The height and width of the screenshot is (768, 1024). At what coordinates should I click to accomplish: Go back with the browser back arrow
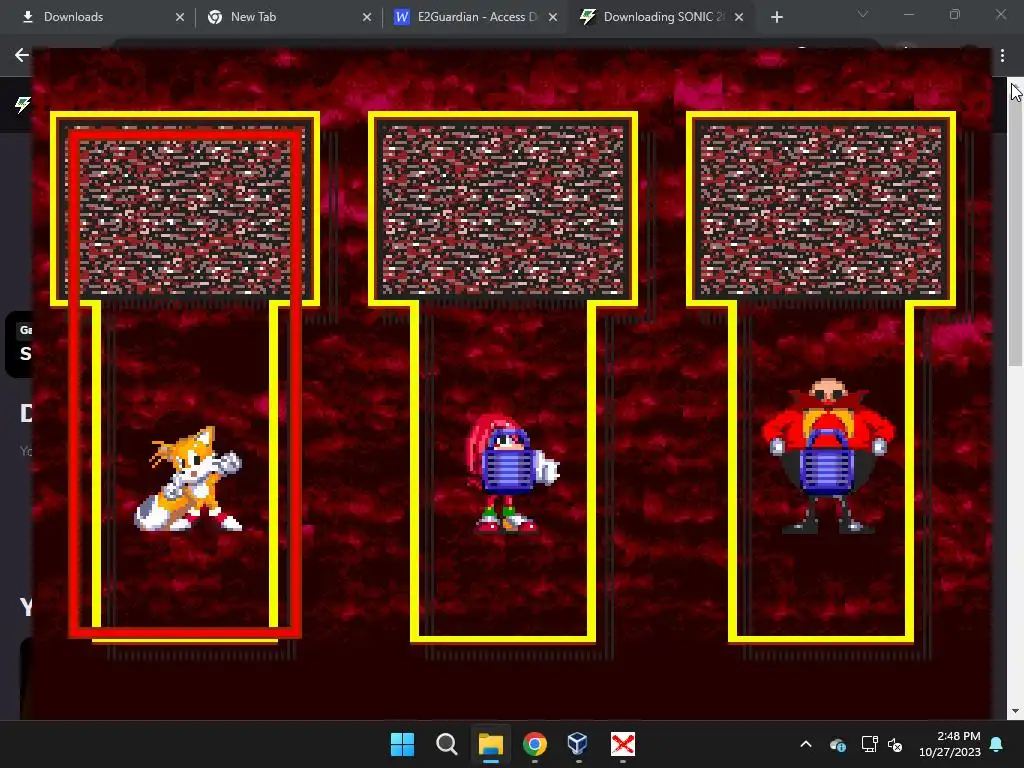tap(22, 55)
